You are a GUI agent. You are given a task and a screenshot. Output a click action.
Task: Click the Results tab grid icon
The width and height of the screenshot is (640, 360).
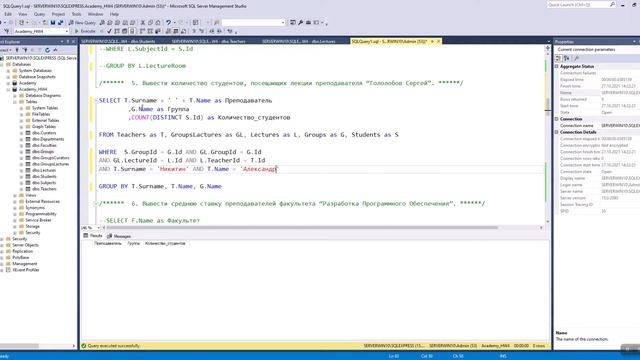pyautogui.click(x=86, y=236)
